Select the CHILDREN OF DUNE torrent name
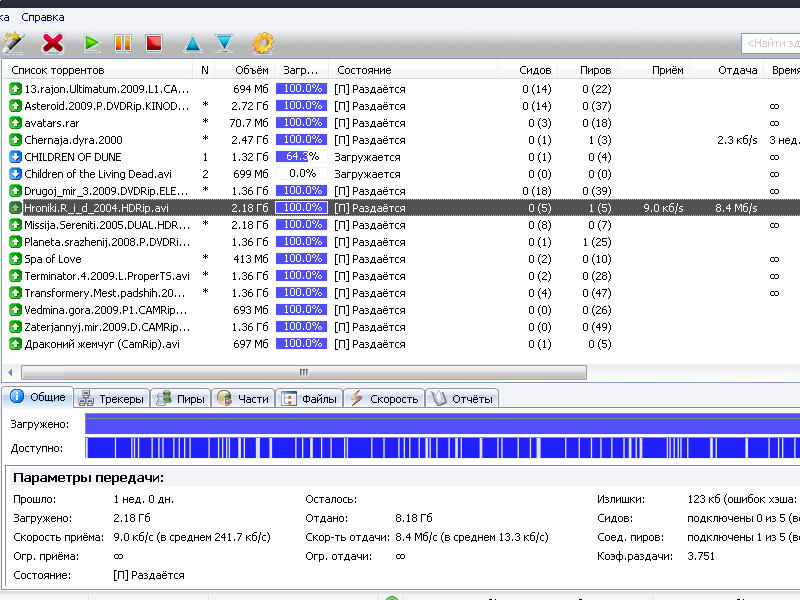The width and height of the screenshot is (800, 600). click(x=73, y=157)
